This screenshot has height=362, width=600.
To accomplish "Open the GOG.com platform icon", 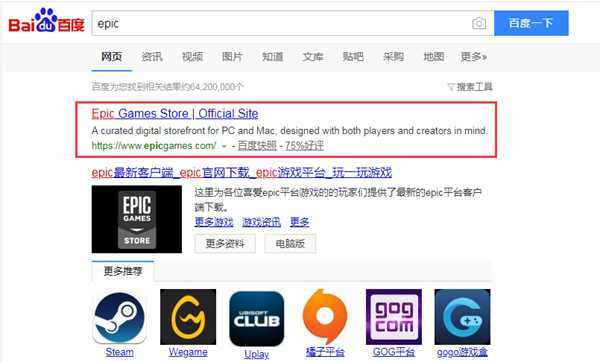I will point(394,317).
